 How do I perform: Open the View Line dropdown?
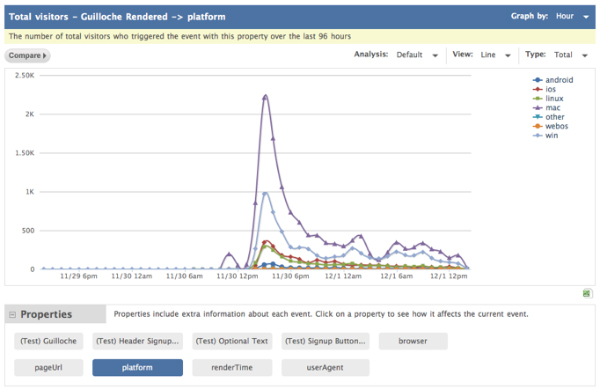(496, 55)
